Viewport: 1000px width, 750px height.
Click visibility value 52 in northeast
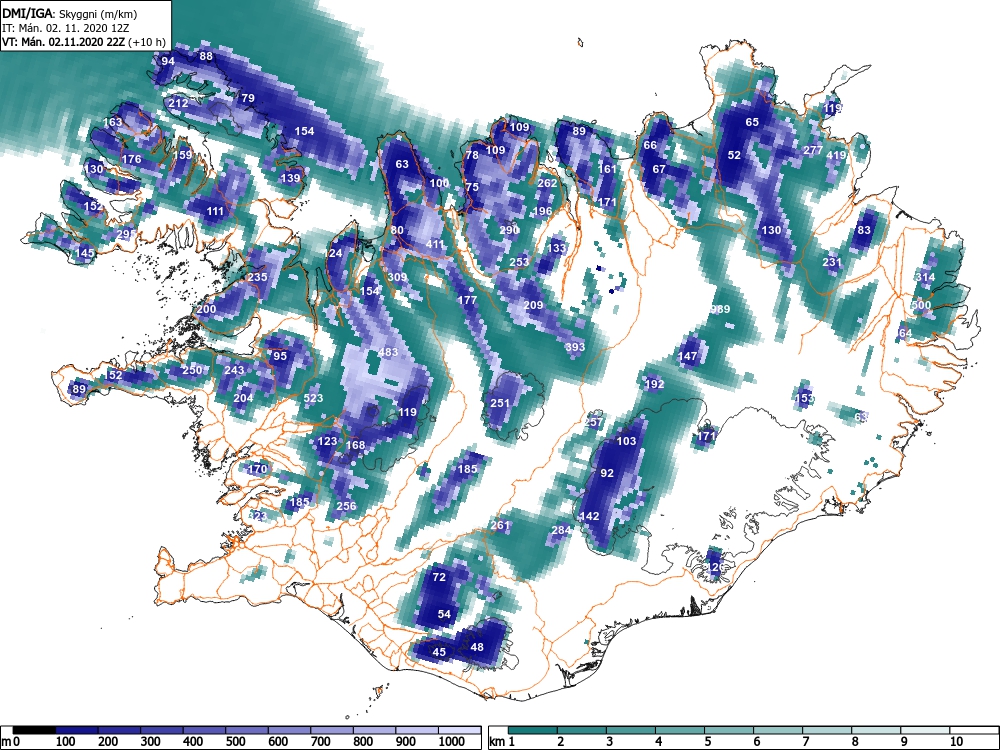[734, 155]
